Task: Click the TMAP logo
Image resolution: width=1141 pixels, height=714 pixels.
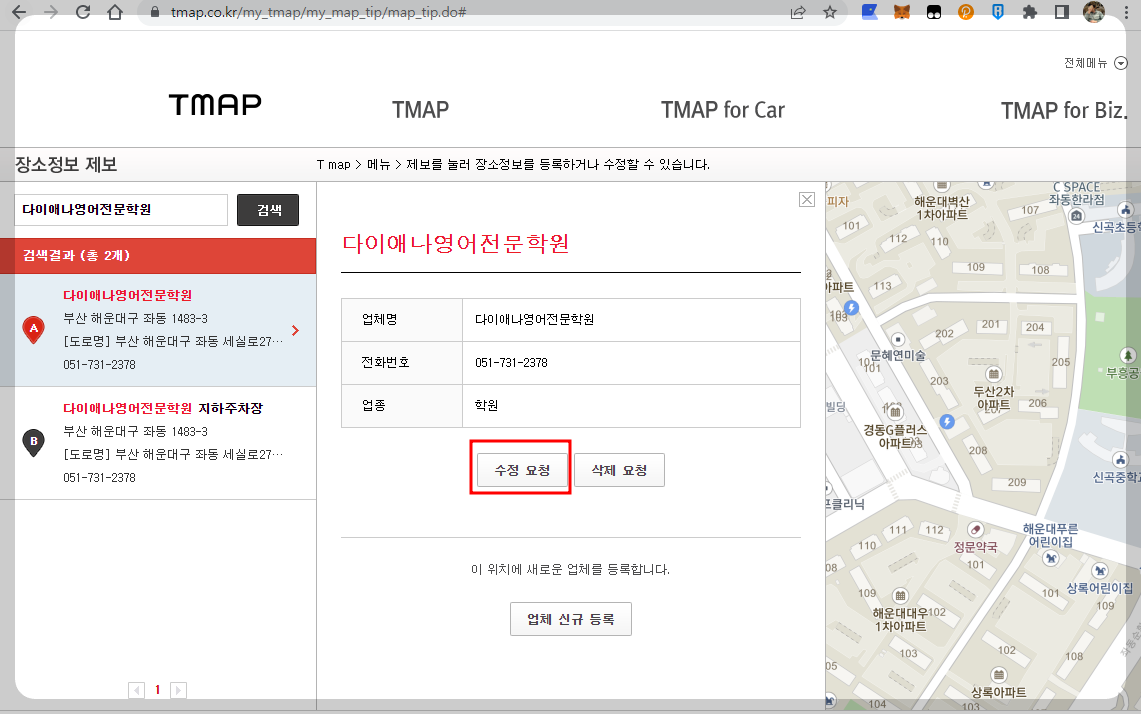Action: [x=215, y=105]
